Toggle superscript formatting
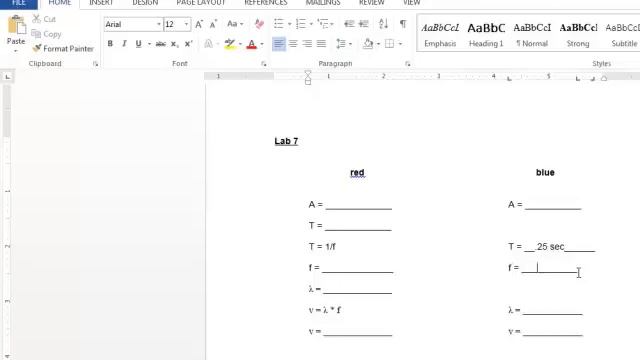Screen dimensions: 640x360 (x=188, y=44)
